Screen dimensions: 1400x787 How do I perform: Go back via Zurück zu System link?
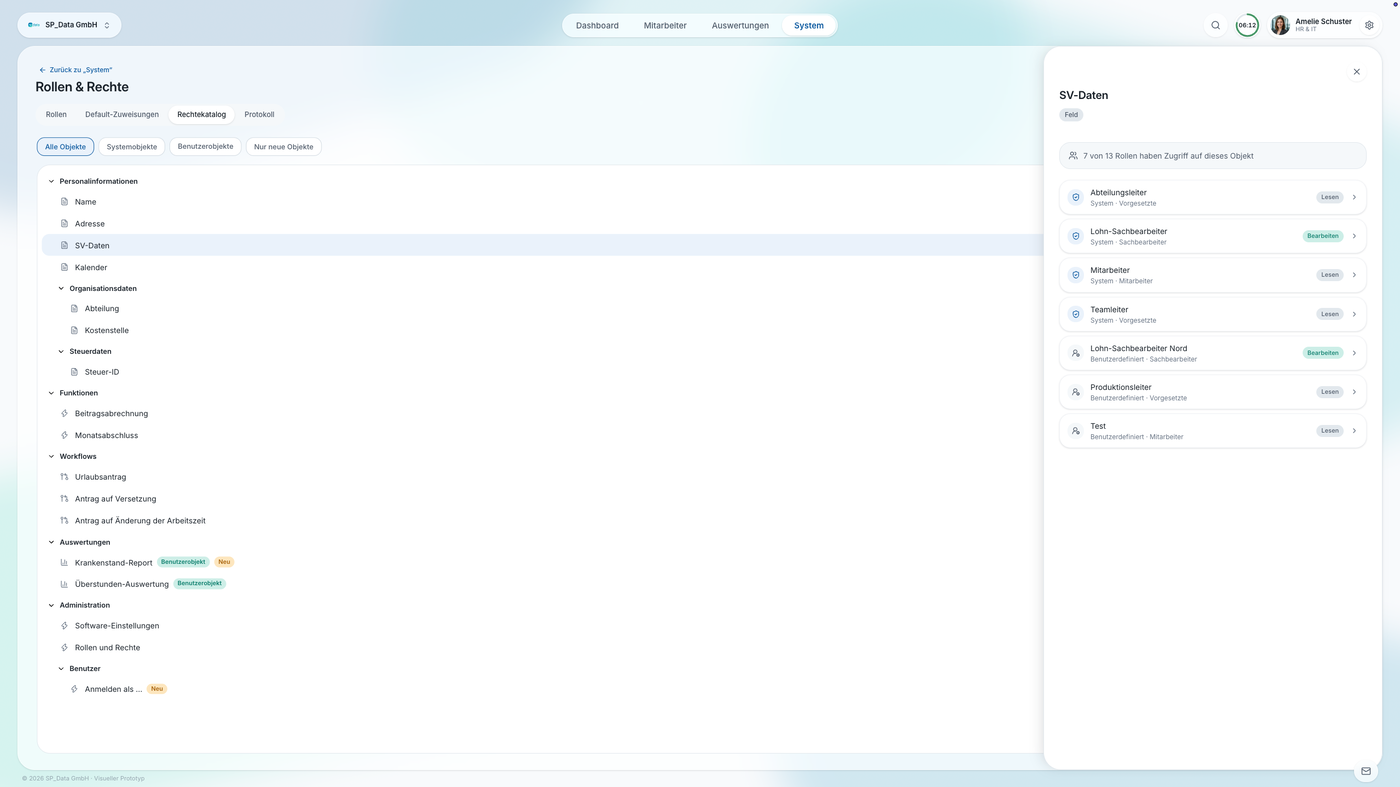[76, 70]
